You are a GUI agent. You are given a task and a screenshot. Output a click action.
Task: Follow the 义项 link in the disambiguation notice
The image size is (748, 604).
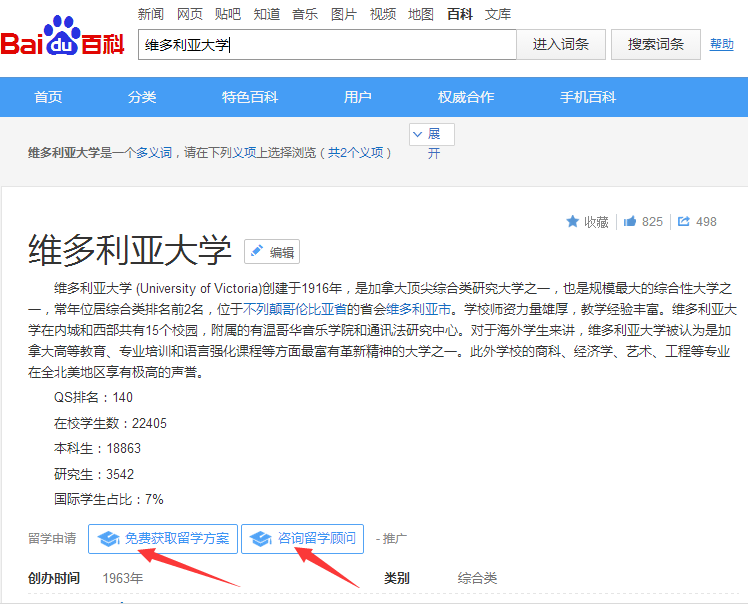(x=244, y=153)
